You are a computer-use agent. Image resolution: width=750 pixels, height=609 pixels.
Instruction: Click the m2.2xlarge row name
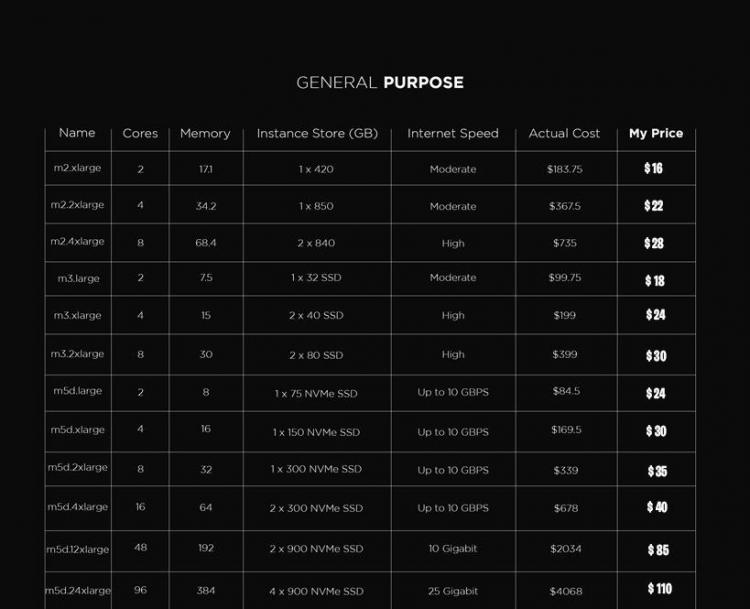pyautogui.click(x=77, y=206)
